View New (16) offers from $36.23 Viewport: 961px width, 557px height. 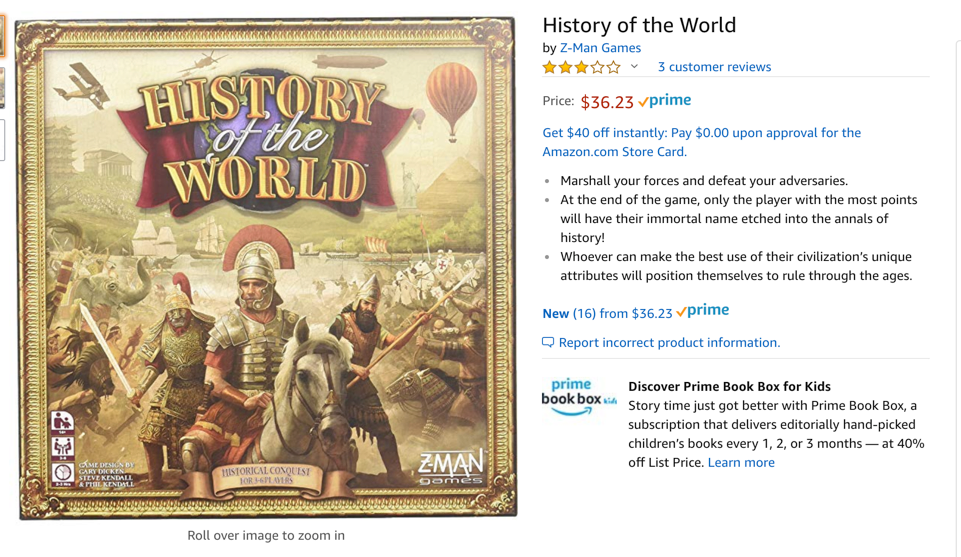click(x=607, y=313)
